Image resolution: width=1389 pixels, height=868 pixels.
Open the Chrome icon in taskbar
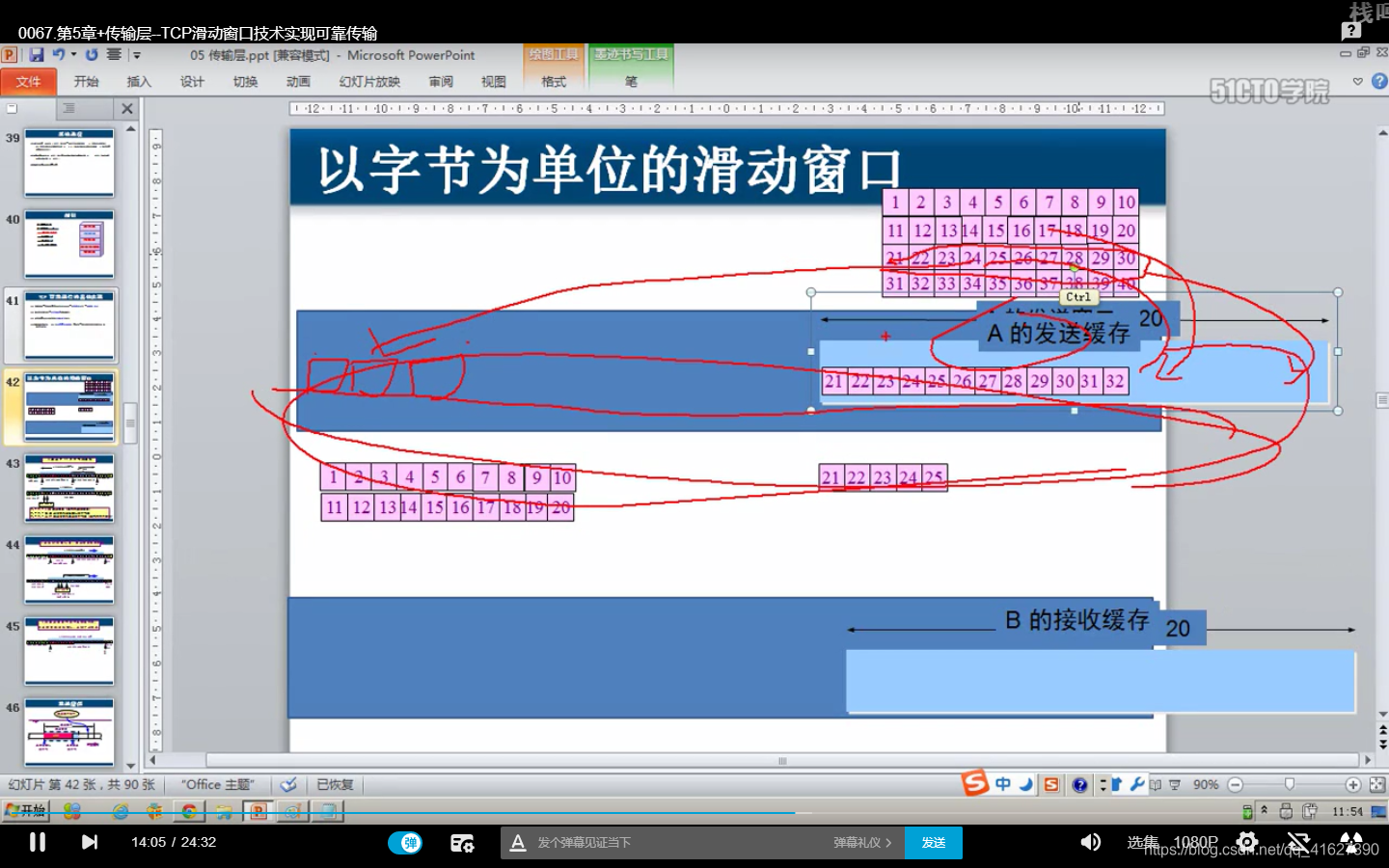189,811
